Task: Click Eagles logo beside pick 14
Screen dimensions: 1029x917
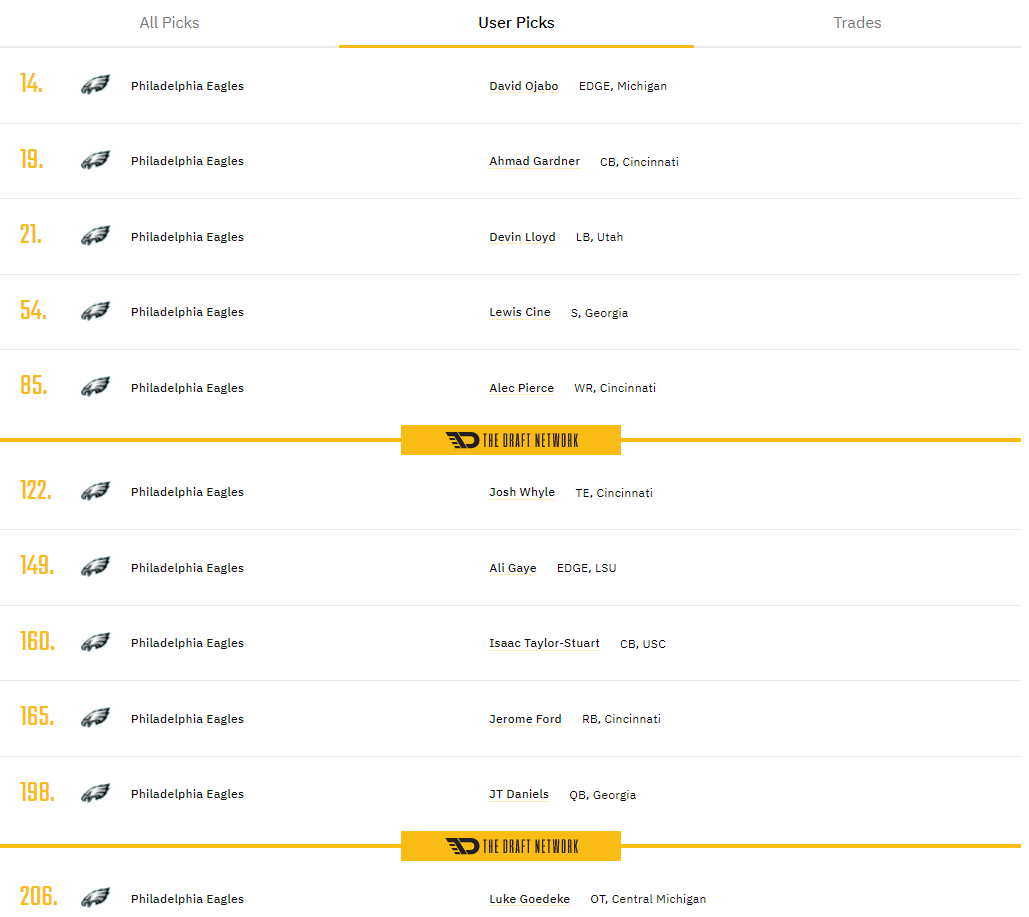Action: point(95,86)
